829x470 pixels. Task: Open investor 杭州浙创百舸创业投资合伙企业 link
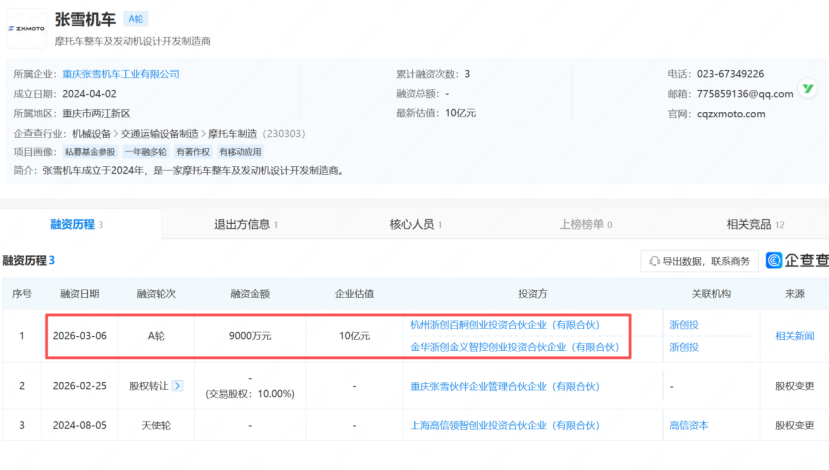point(504,324)
